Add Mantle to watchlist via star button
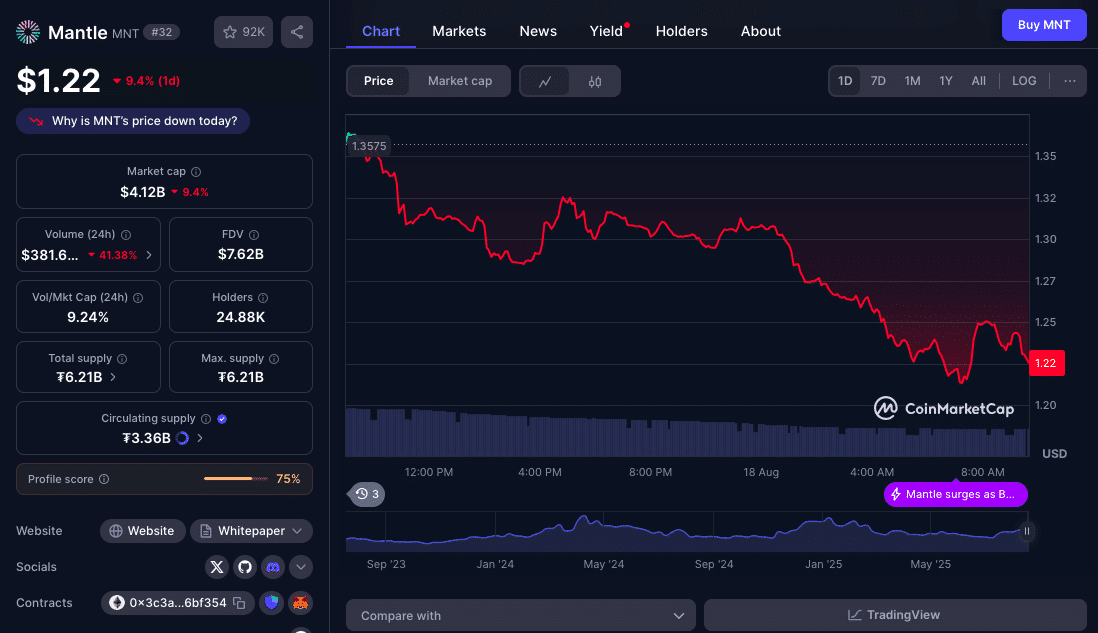This screenshot has width=1098, height=633. tap(243, 32)
